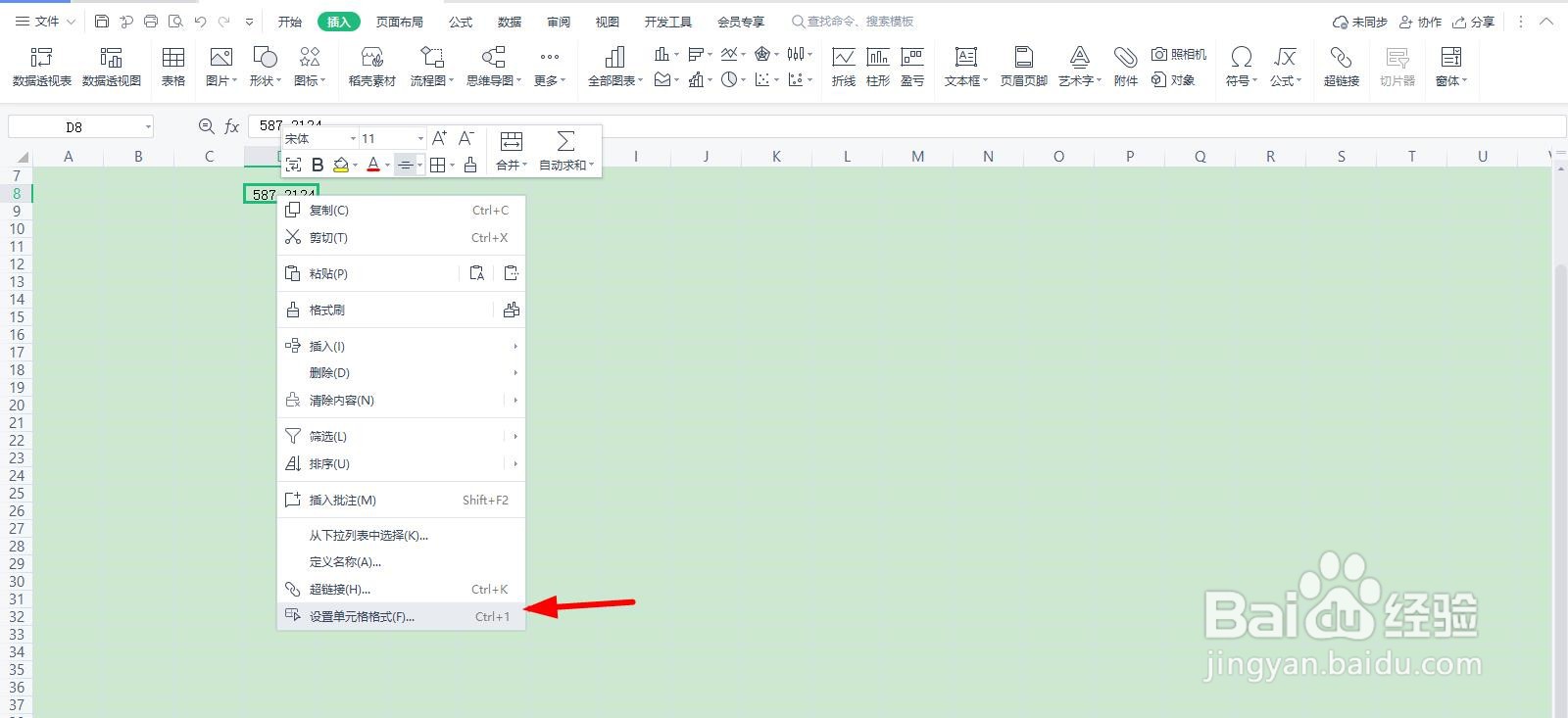The height and width of the screenshot is (718, 1568).
Task: Switch to the 公式 (Formulas) tab
Action: coord(461,21)
